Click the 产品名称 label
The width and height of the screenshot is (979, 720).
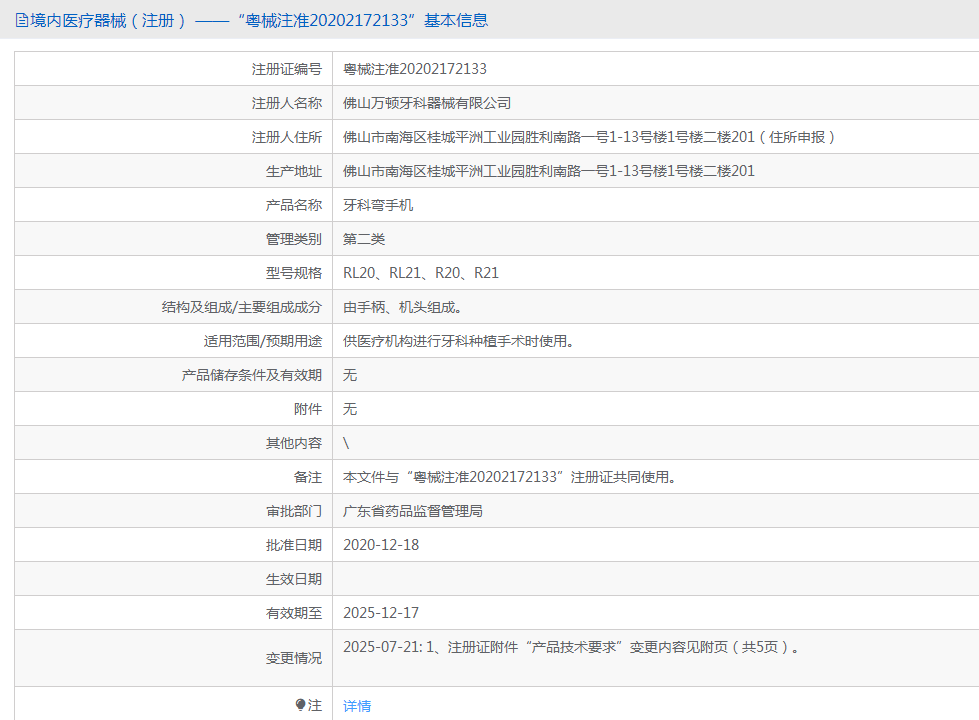[293, 205]
